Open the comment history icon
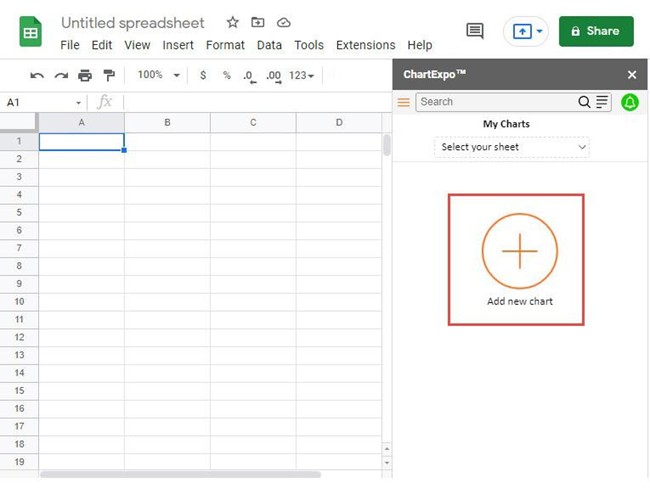 pos(475,31)
